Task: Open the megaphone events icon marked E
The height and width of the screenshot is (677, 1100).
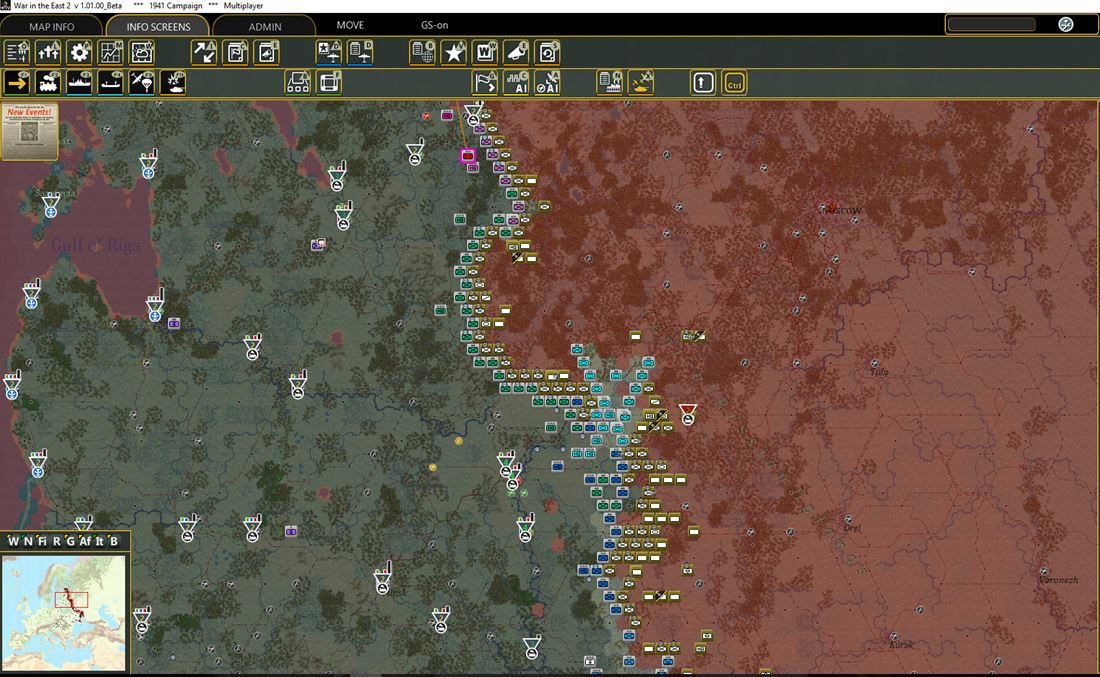Action: (x=516, y=53)
